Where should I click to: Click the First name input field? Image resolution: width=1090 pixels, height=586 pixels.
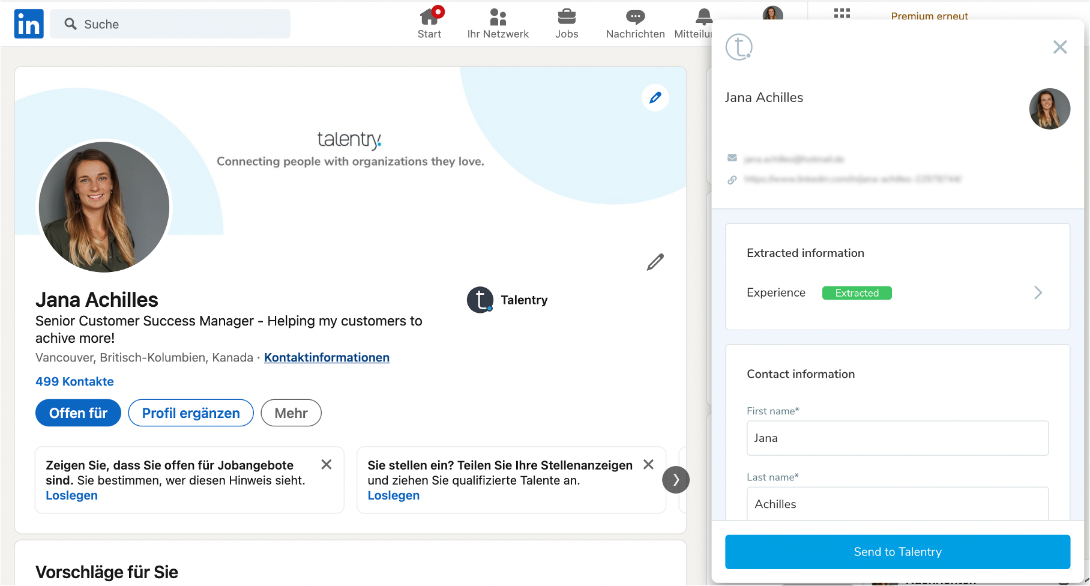point(897,438)
